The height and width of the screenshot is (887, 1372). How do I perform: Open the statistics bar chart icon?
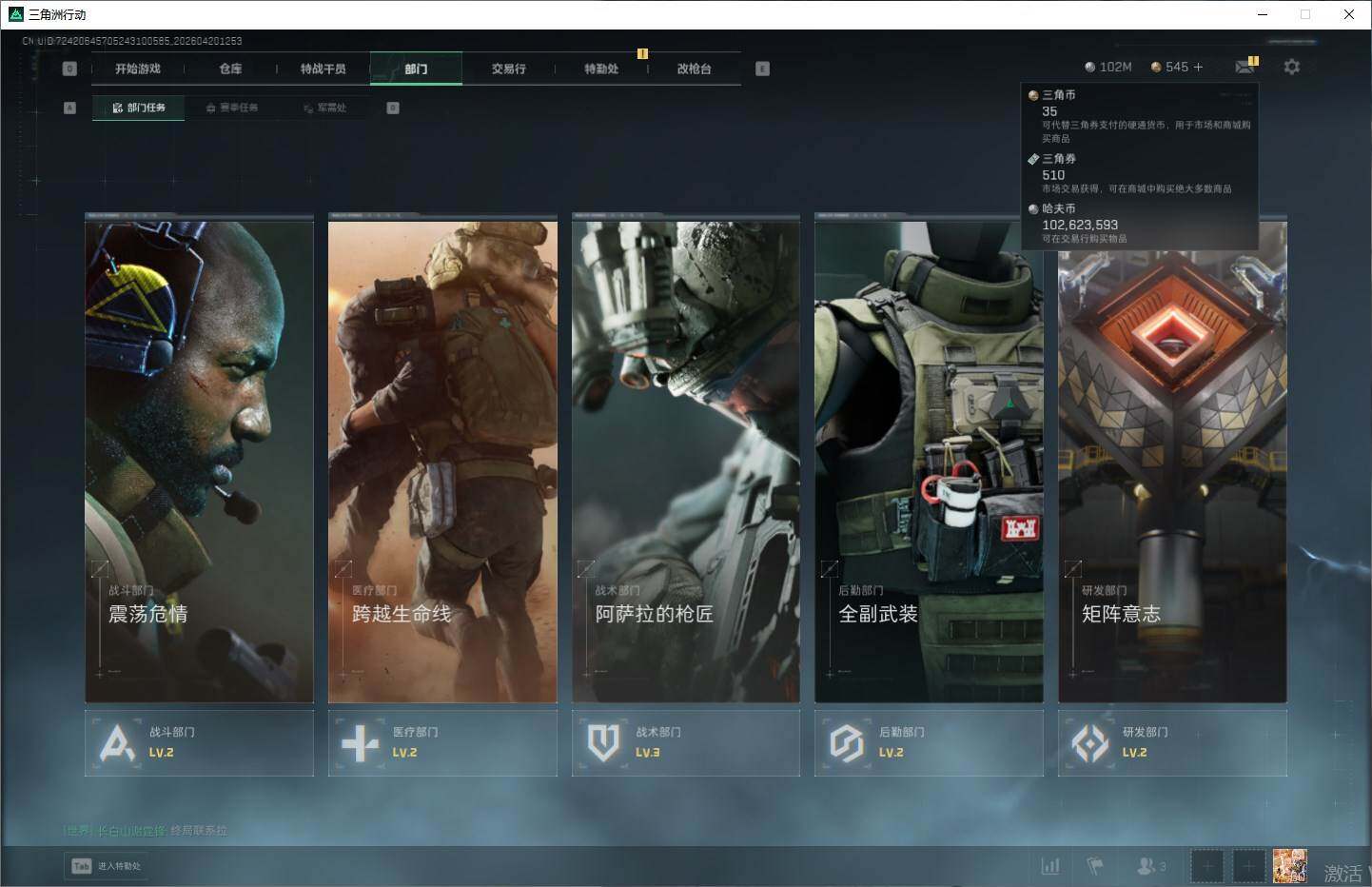[x=1050, y=866]
